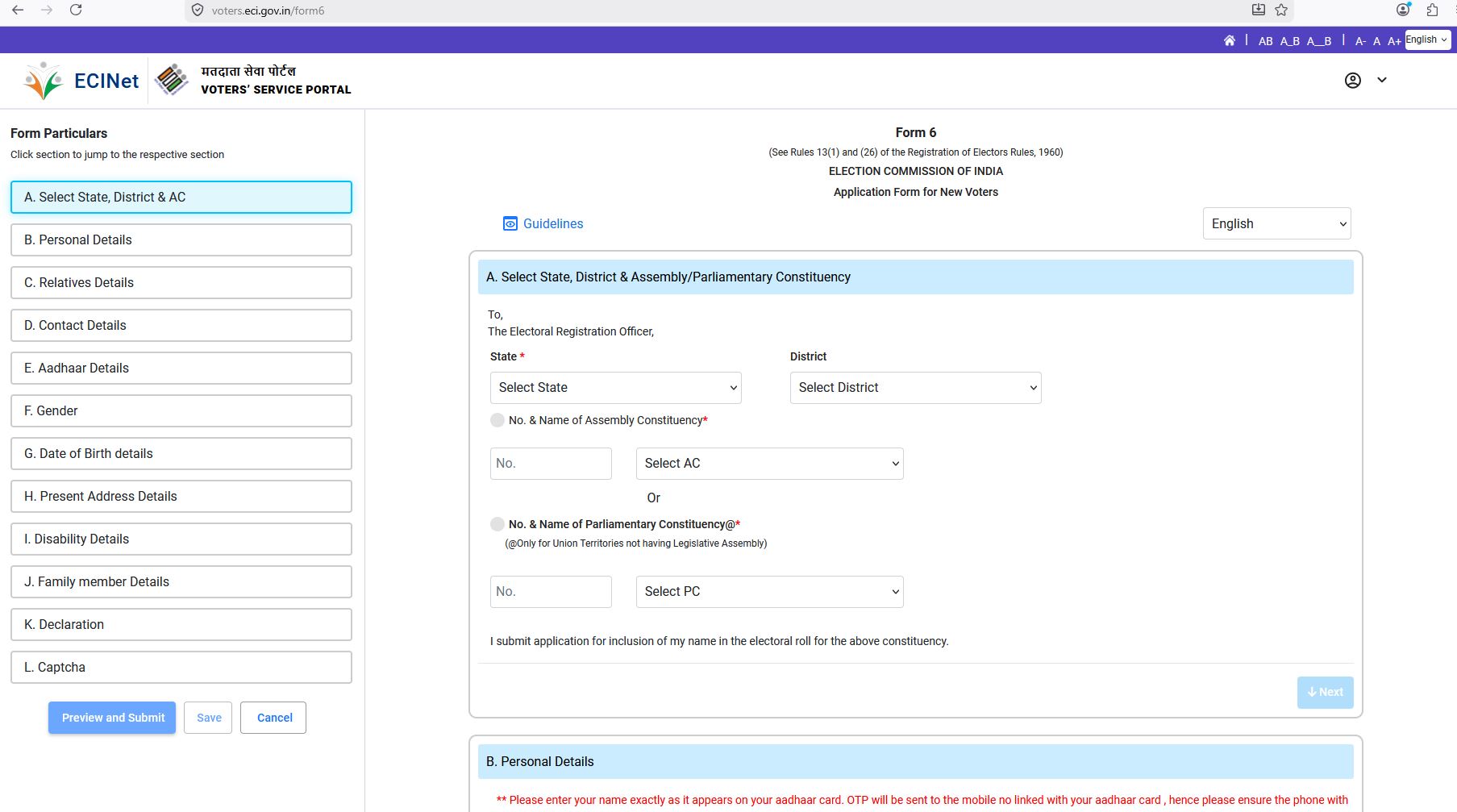The width and height of the screenshot is (1457, 812).
Task: Bookmark this page with the star icon
Action: [x=1281, y=10]
